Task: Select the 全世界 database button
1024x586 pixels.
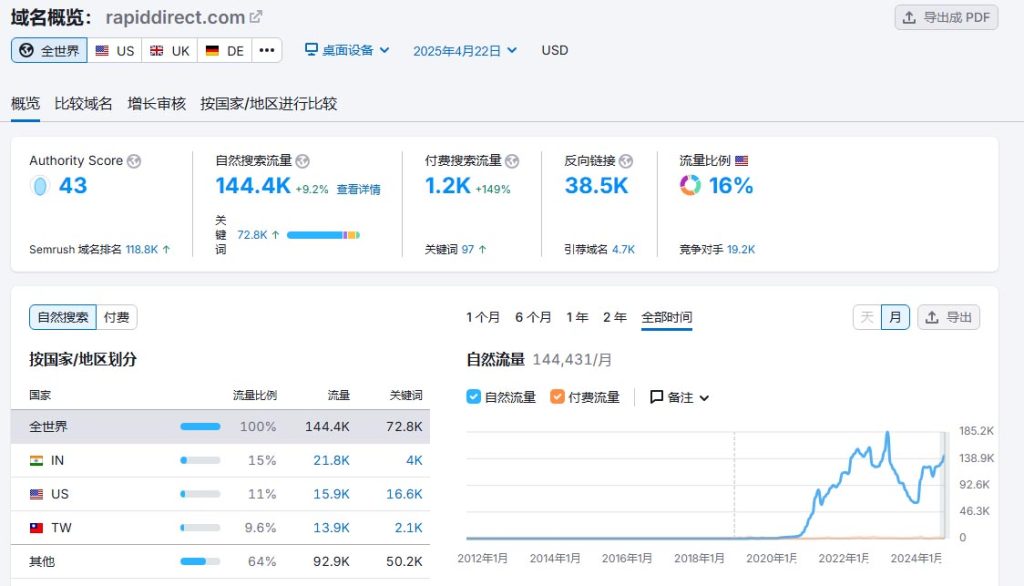Action: click(x=49, y=50)
